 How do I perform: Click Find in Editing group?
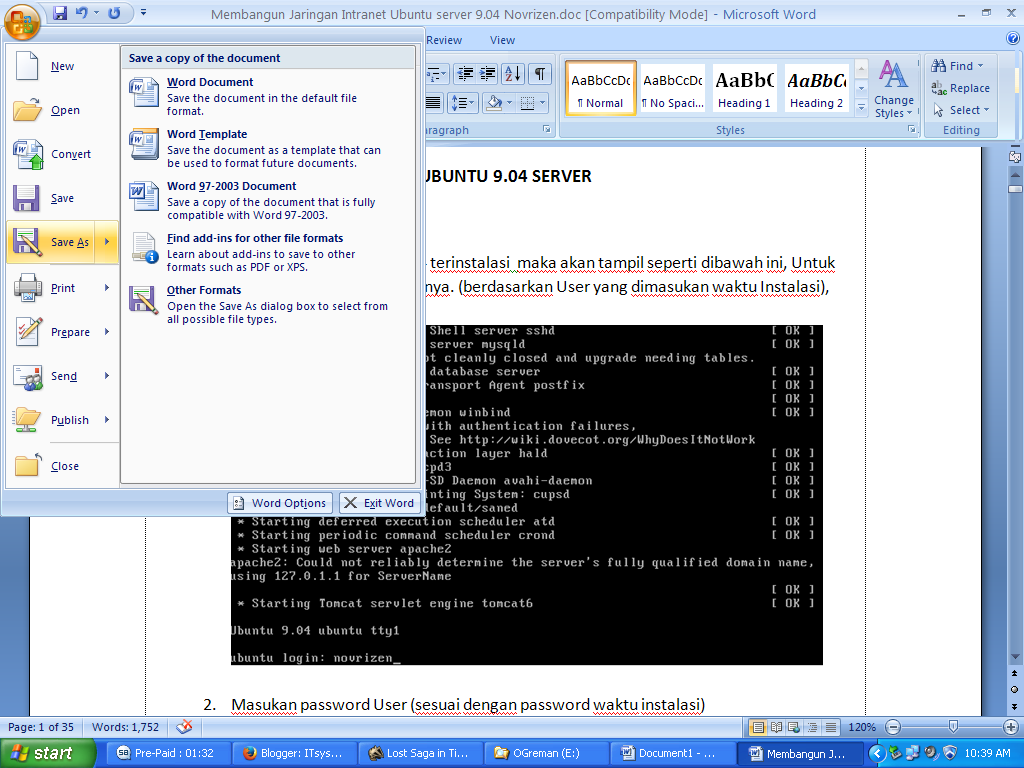[x=957, y=66]
